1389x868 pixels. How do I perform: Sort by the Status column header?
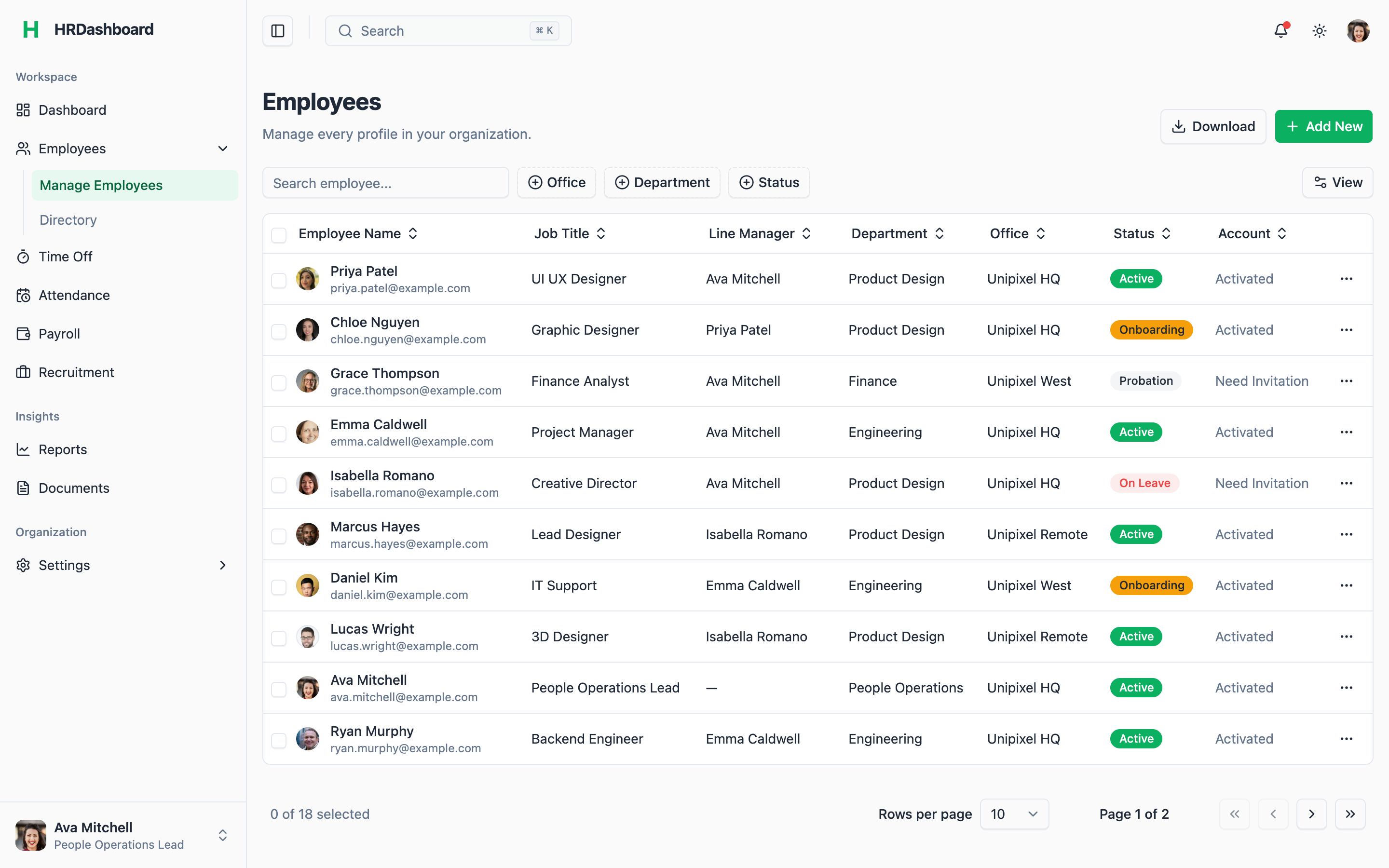1142,234
